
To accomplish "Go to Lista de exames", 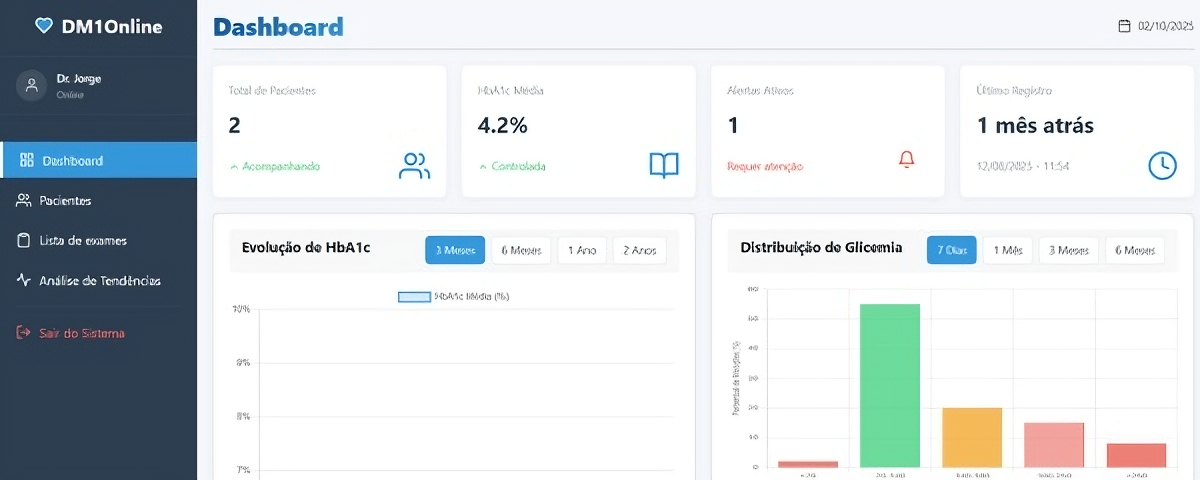I will [x=83, y=241].
